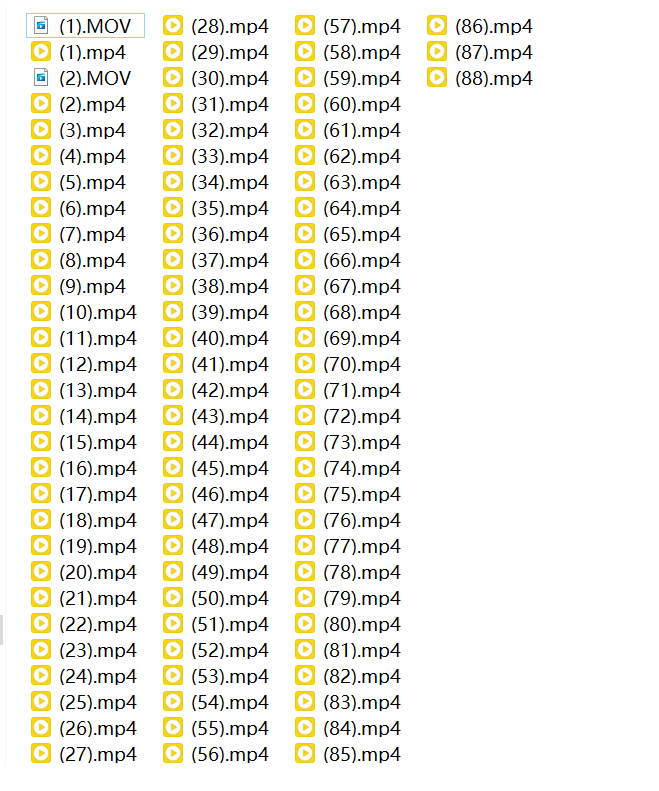
Task: Click the video icon beside (86).mp4
Action: [437, 26]
